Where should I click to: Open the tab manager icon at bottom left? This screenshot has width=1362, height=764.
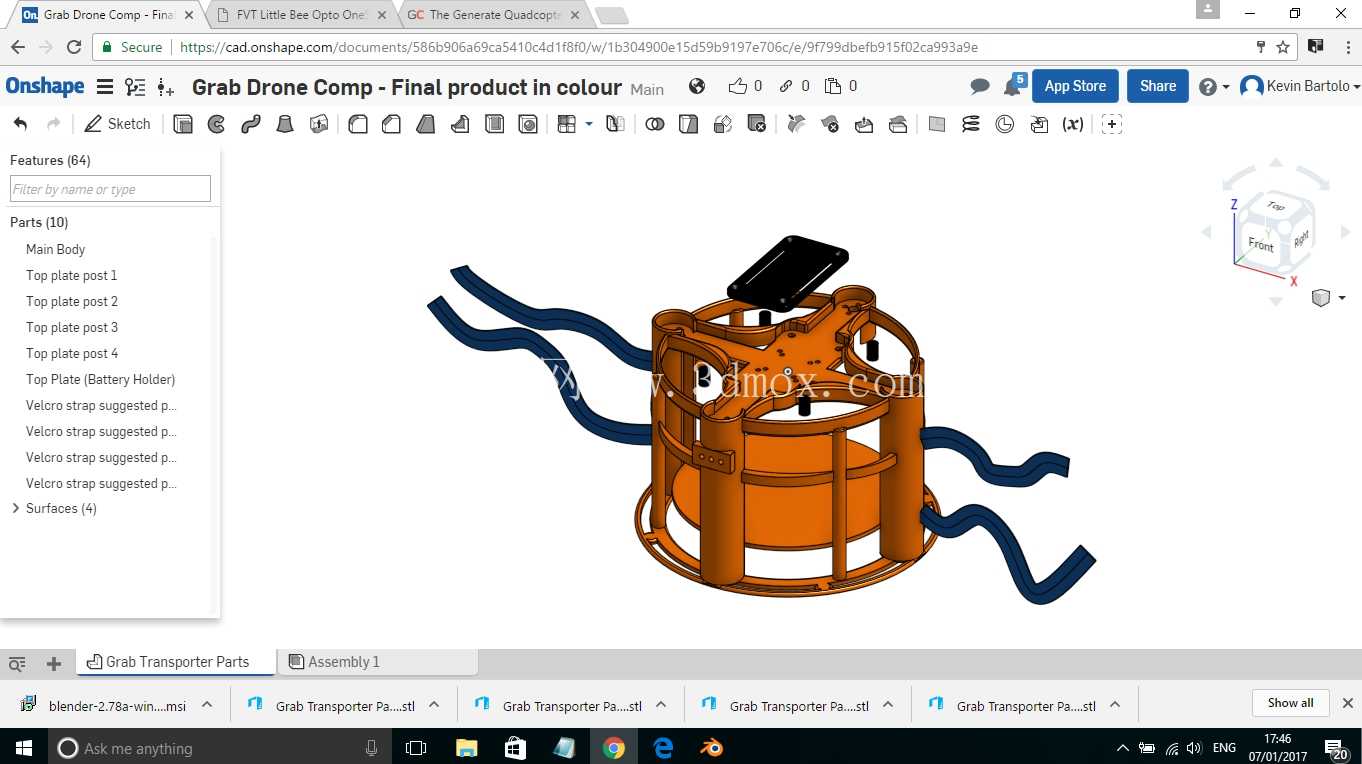(x=17, y=664)
